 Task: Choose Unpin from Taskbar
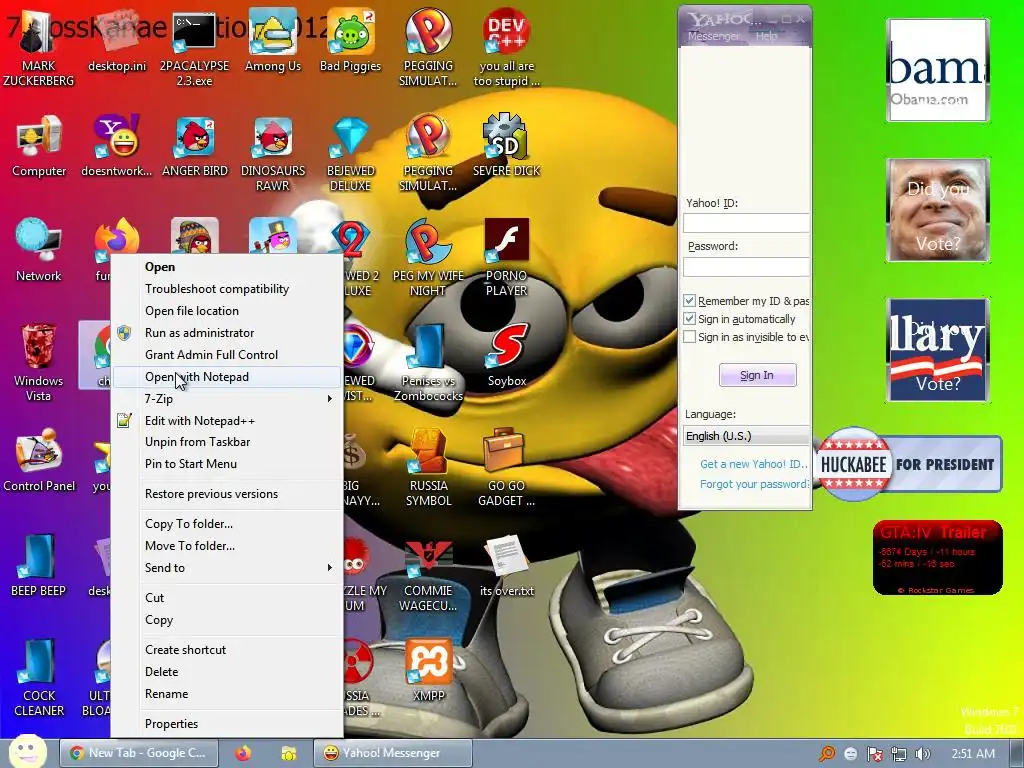point(227,441)
